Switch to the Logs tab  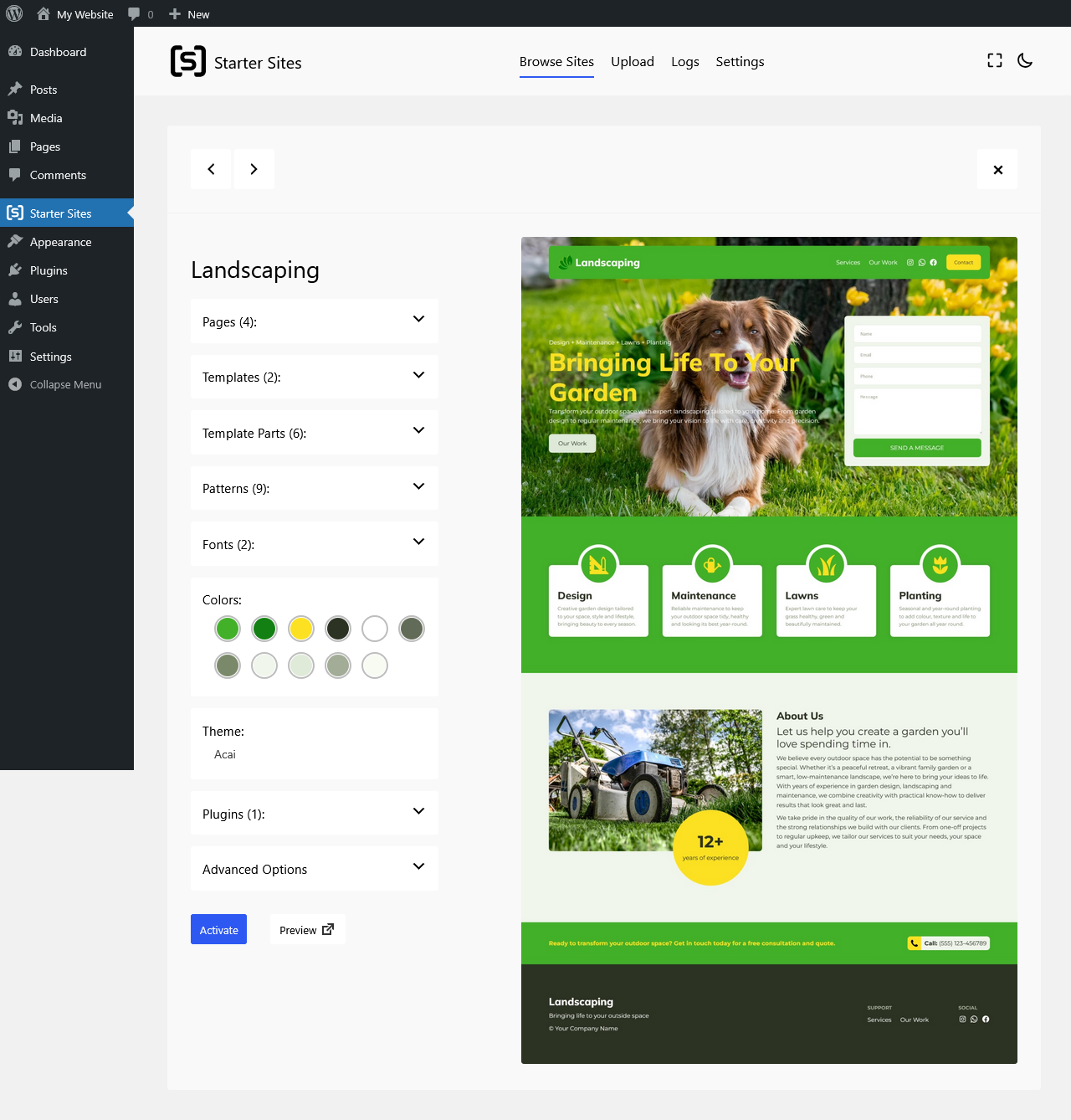tap(685, 62)
